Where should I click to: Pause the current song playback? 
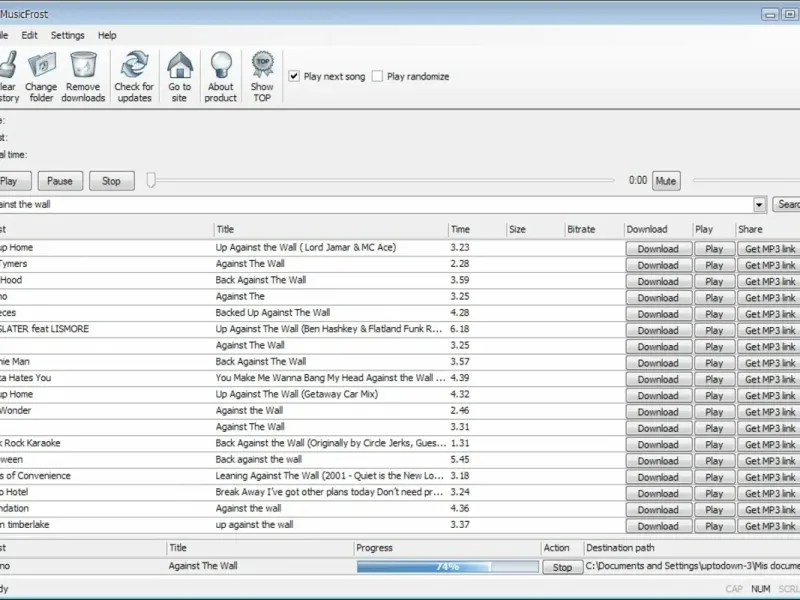click(60, 181)
